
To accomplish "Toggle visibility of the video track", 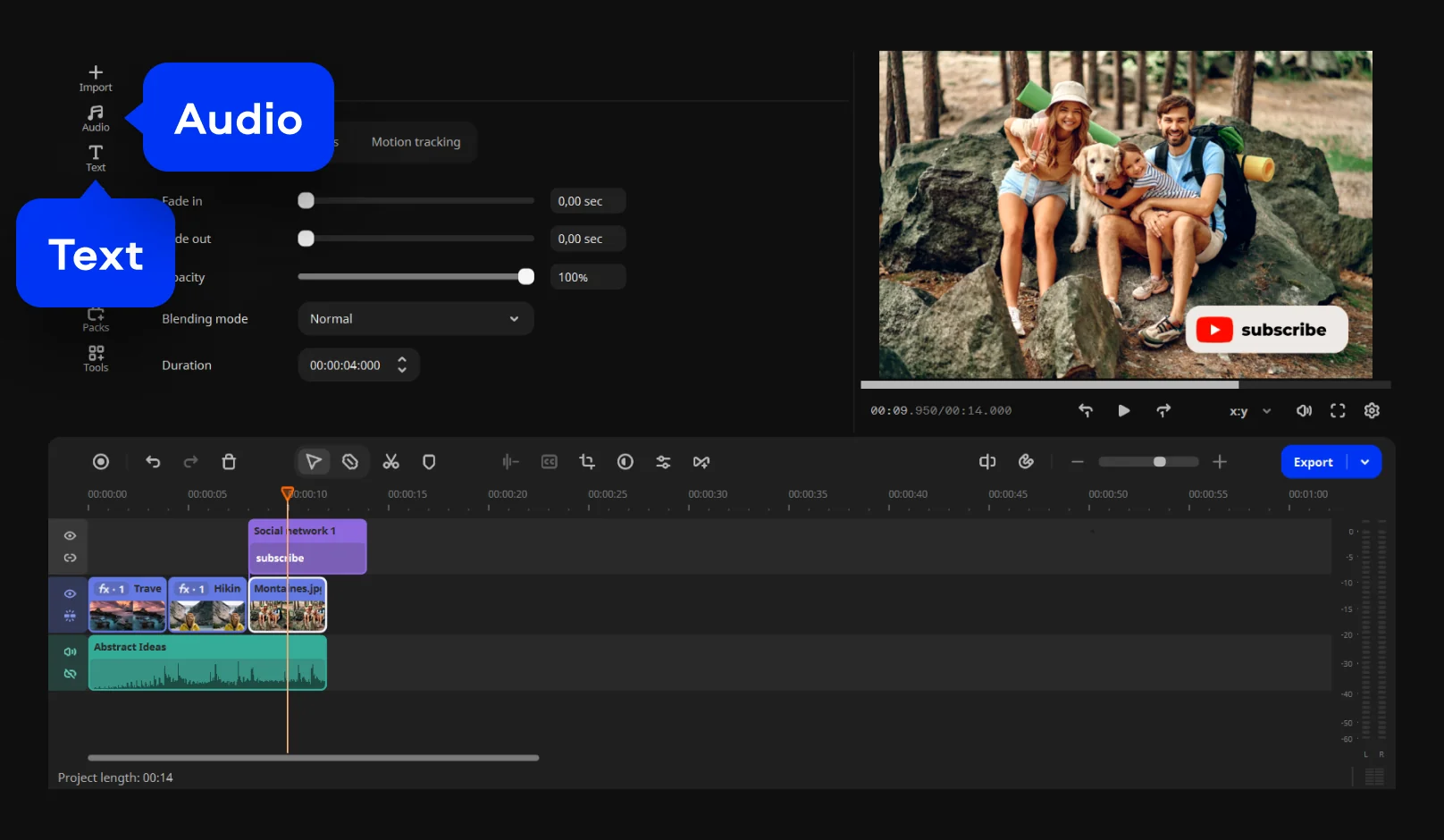I will click(x=70, y=593).
